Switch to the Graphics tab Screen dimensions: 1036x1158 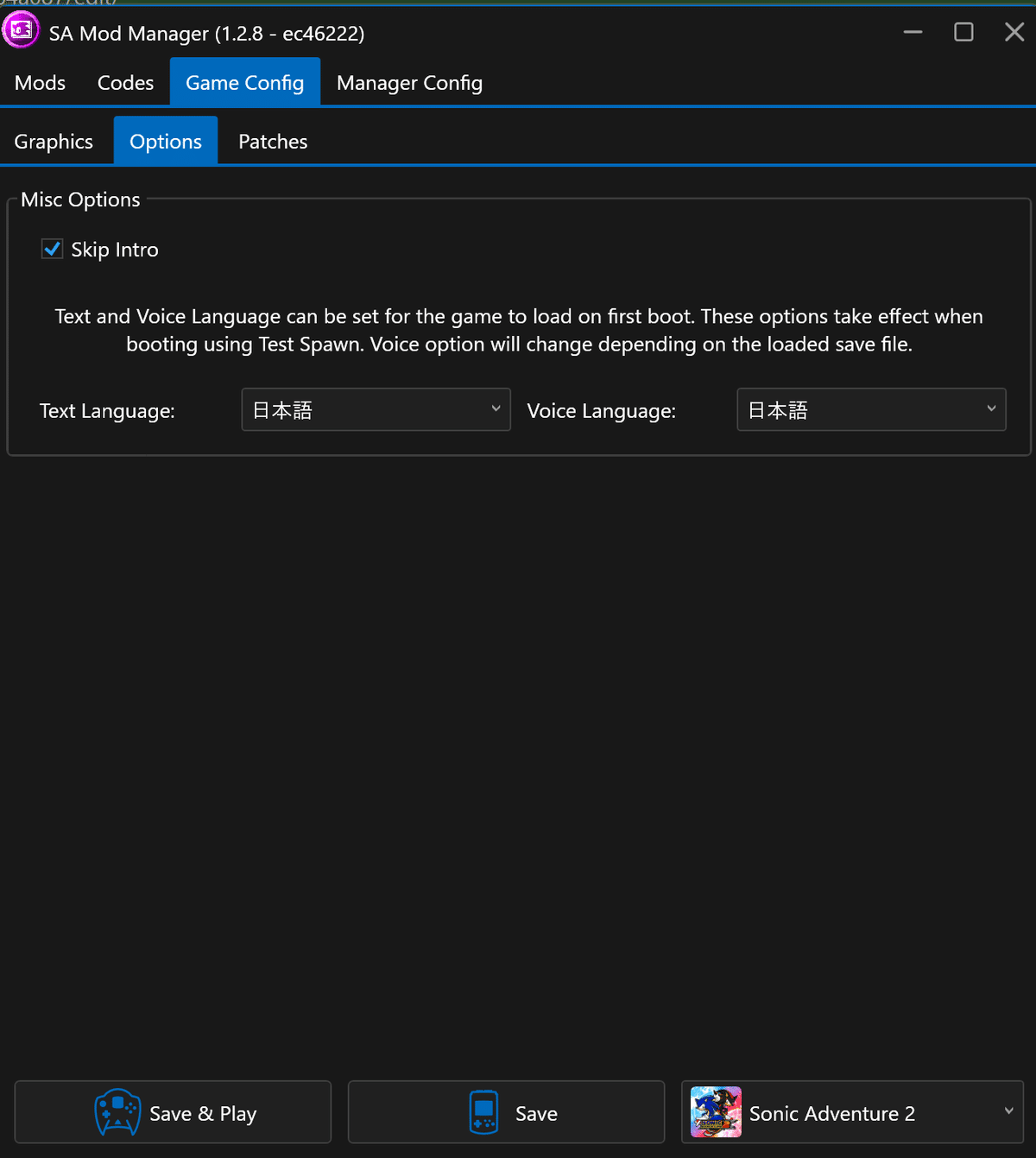coord(53,140)
